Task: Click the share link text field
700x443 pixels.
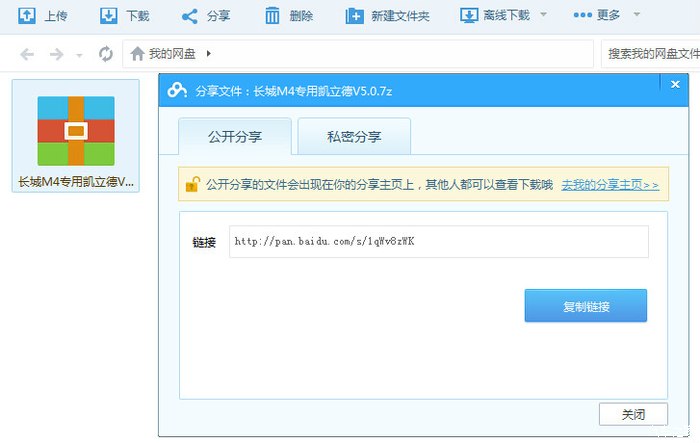Action: 438,242
